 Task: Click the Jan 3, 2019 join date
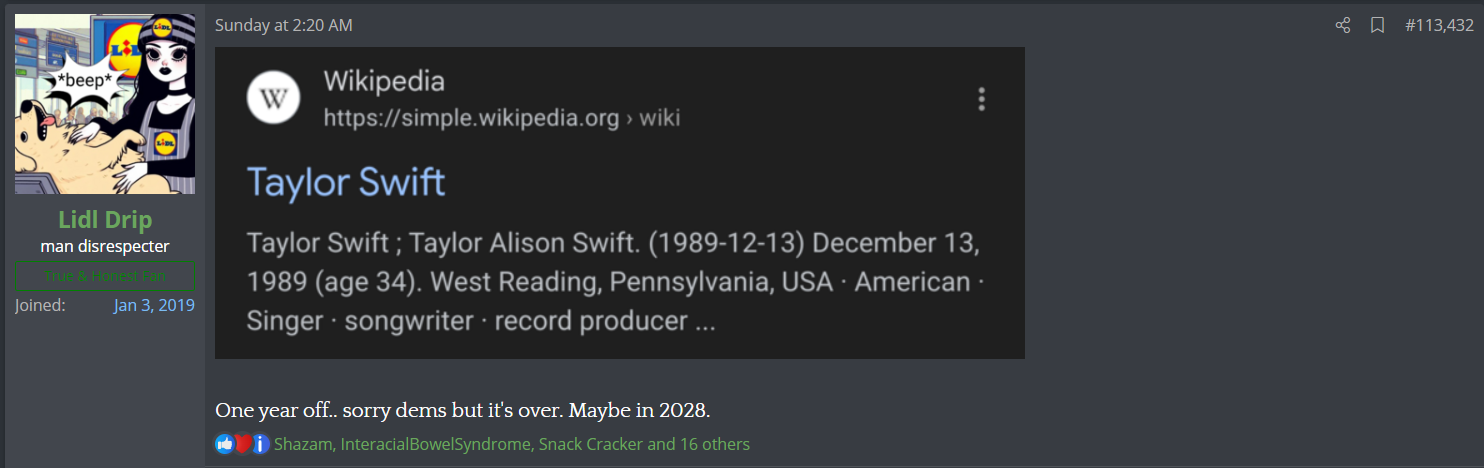click(x=154, y=305)
